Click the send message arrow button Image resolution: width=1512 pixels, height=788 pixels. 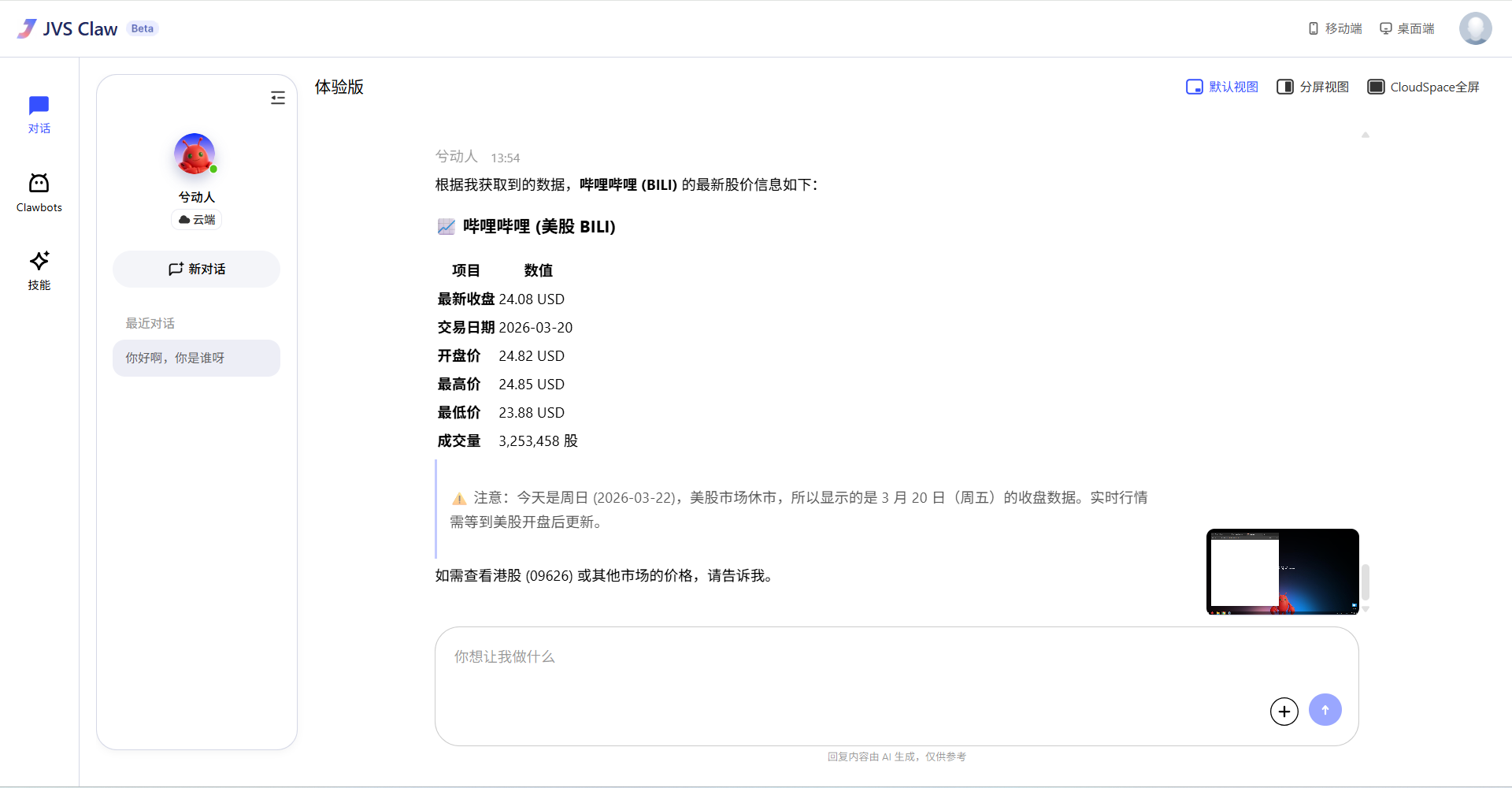pos(1325,710)
